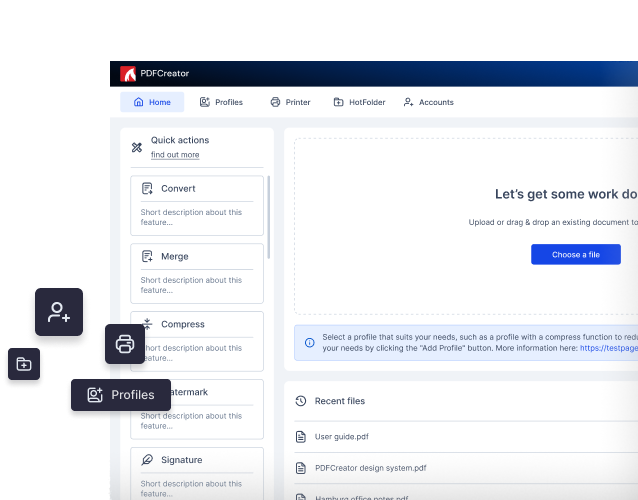Click the floating printer icon tile
638x500 pixels.
125,344
